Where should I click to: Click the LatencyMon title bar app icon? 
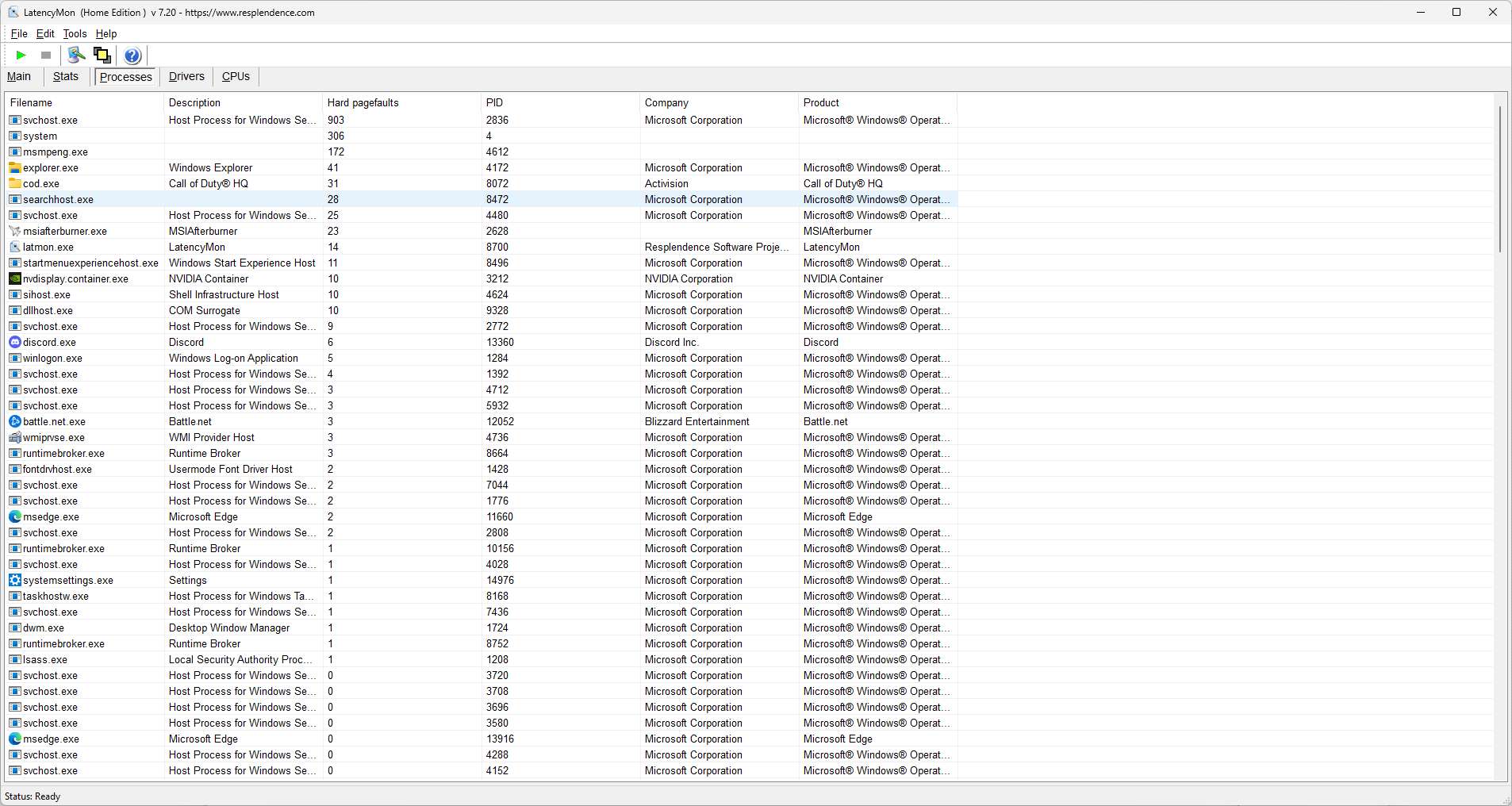pyautogui.click(x=13, y=12)
